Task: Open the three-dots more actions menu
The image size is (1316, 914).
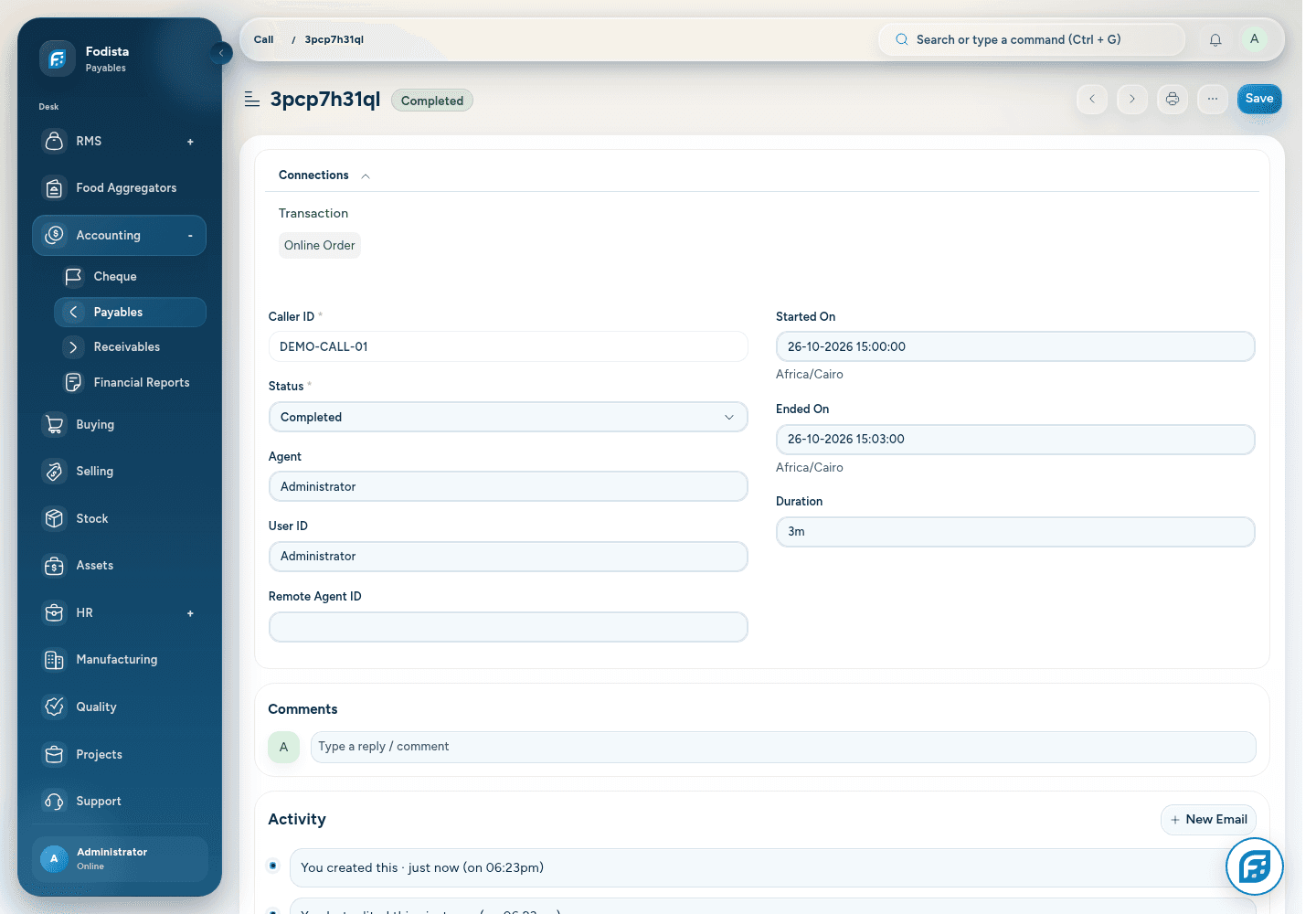Action: [x=1213, y=99]
